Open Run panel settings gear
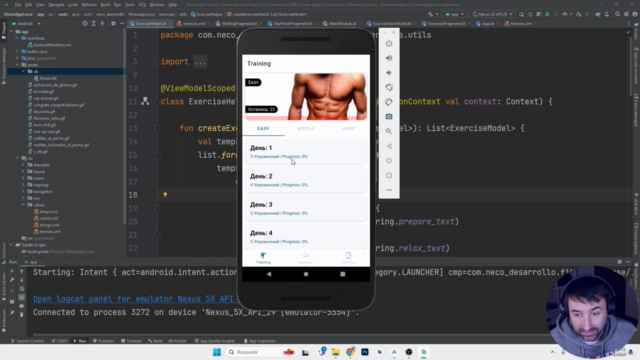Image resolution: width=640 pixels, height=360 pixels. pos(620,262)
